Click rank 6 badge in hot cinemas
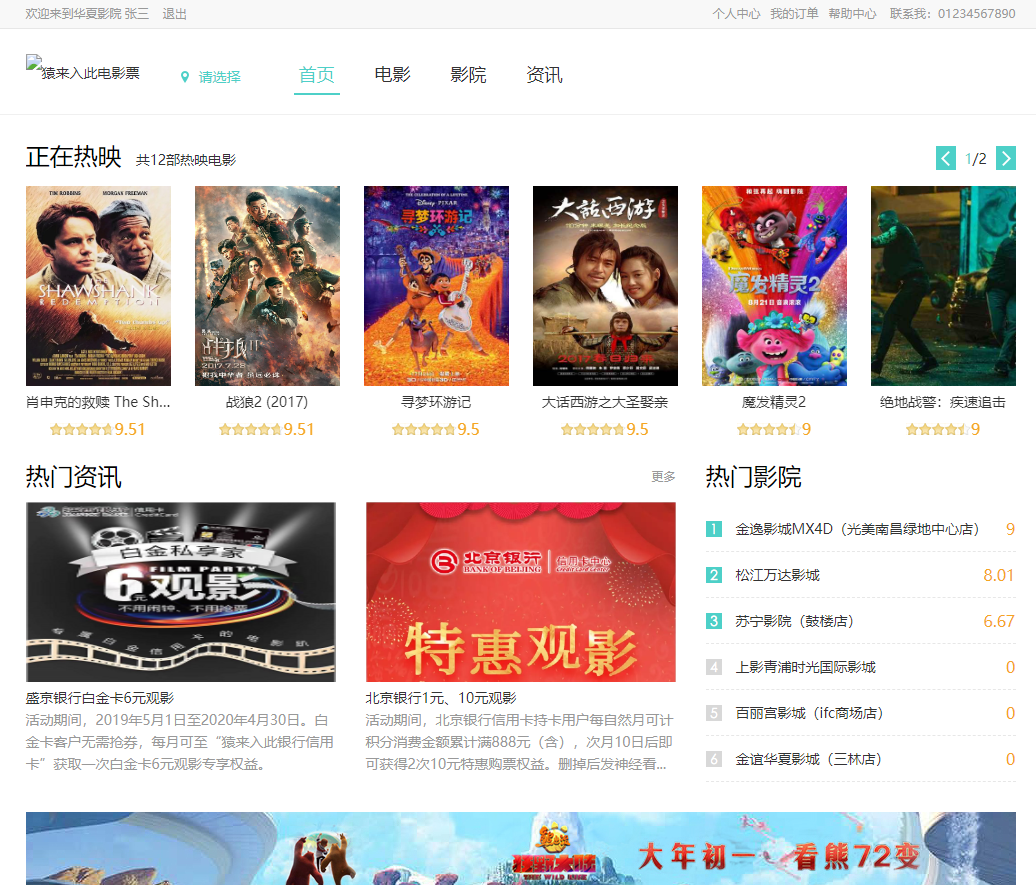The image size is (1036, 885). 714,759
